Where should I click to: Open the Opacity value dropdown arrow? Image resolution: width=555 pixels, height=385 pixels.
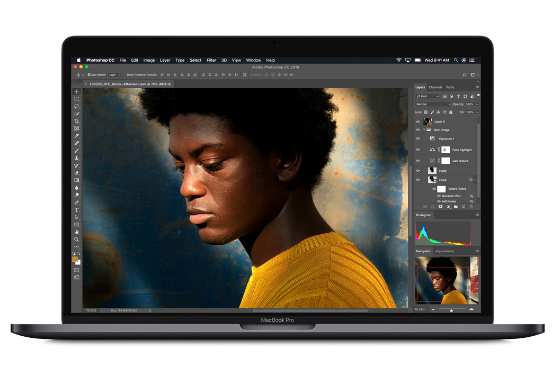pyautogui.click(x=477, y=104)
